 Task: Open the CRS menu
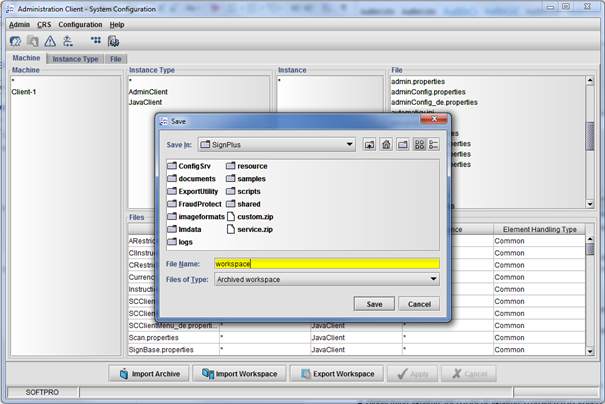click(44, 24)
